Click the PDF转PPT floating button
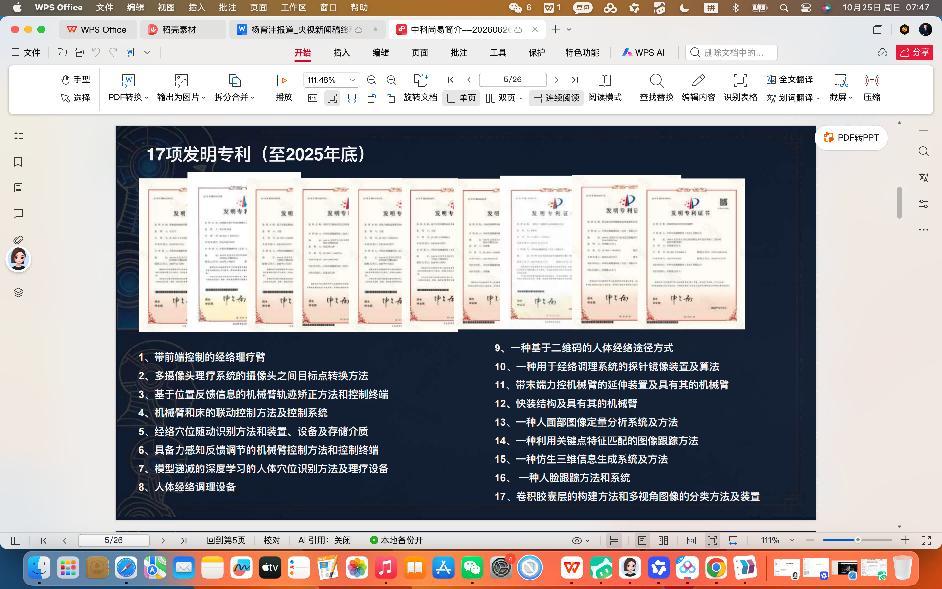The width and height of the screenshot is (942, 589). coord(851,138)
